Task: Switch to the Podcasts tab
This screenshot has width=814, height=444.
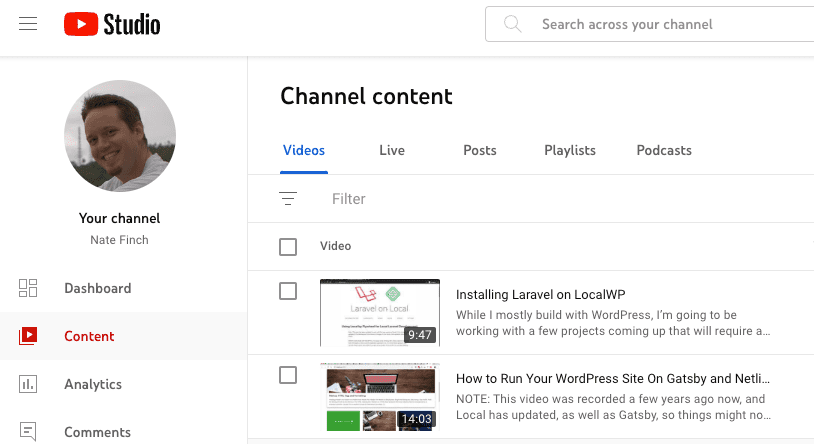Action: (x=664, y=151)
